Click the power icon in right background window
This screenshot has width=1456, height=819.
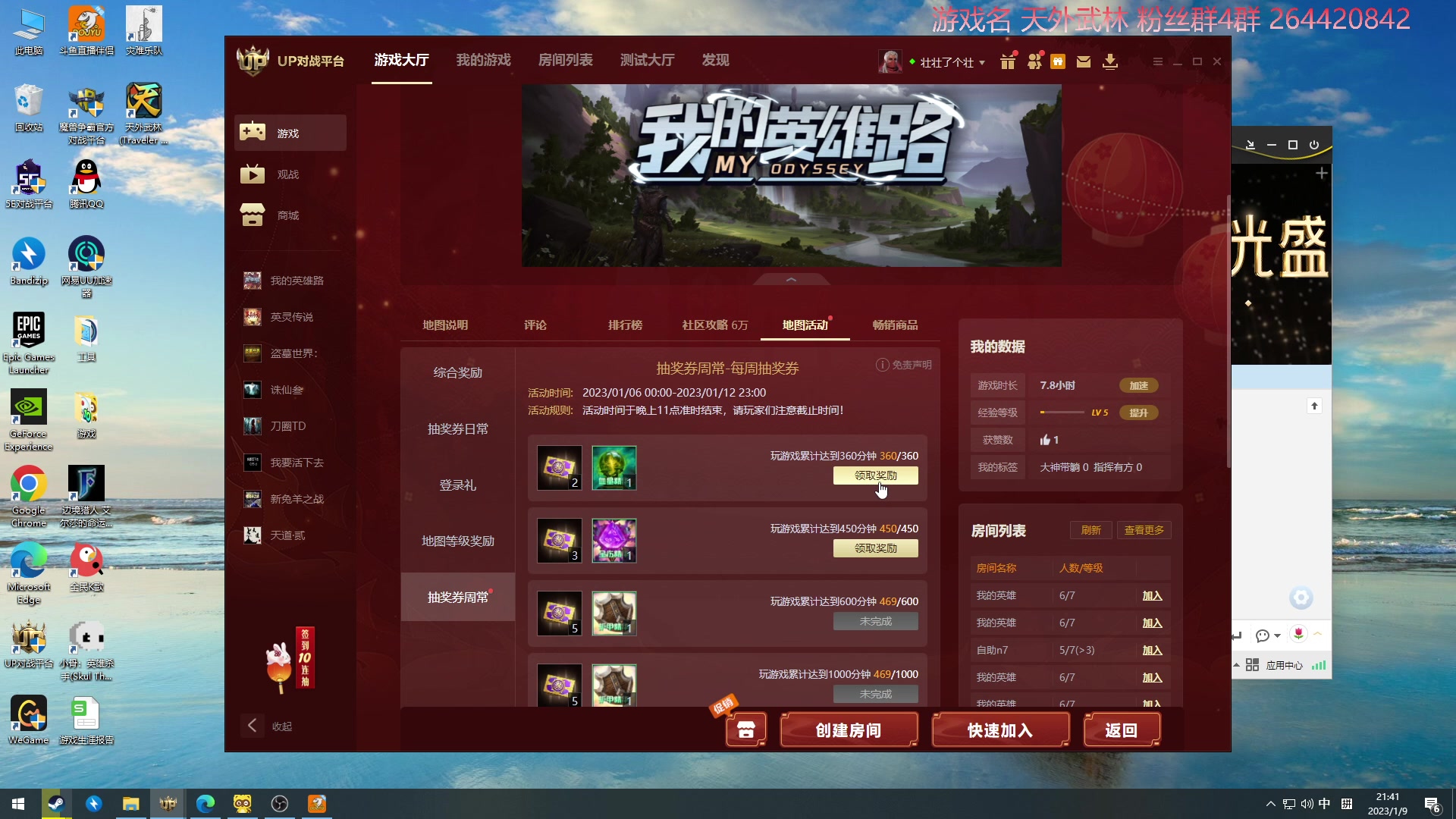pyautogui.click(x=1314, y=145)
